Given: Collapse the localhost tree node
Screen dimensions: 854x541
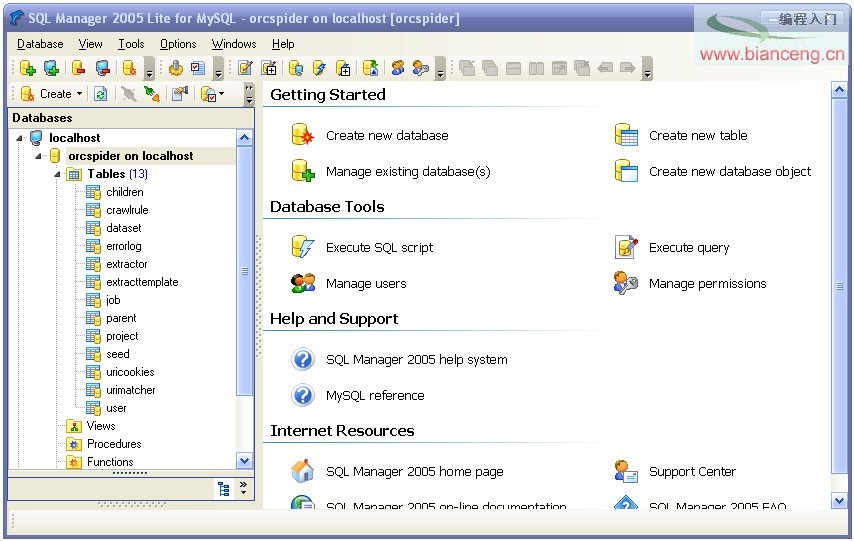Looking at the screenshot, I should point(20,138).
